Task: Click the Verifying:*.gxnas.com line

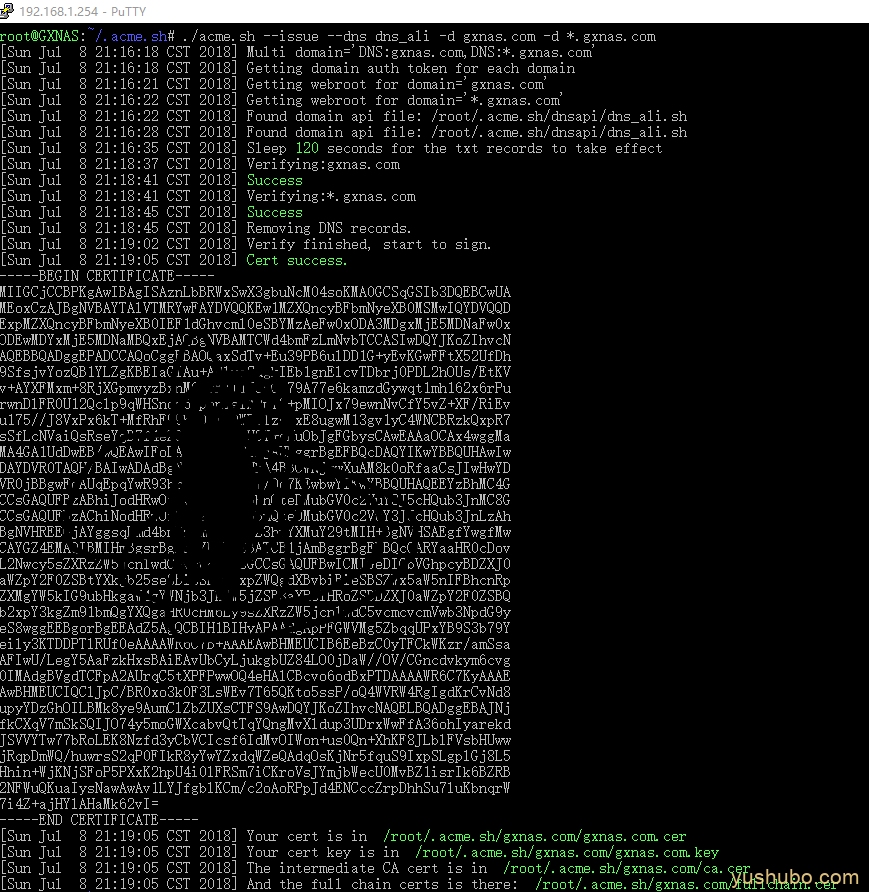Action: point(330,196)
